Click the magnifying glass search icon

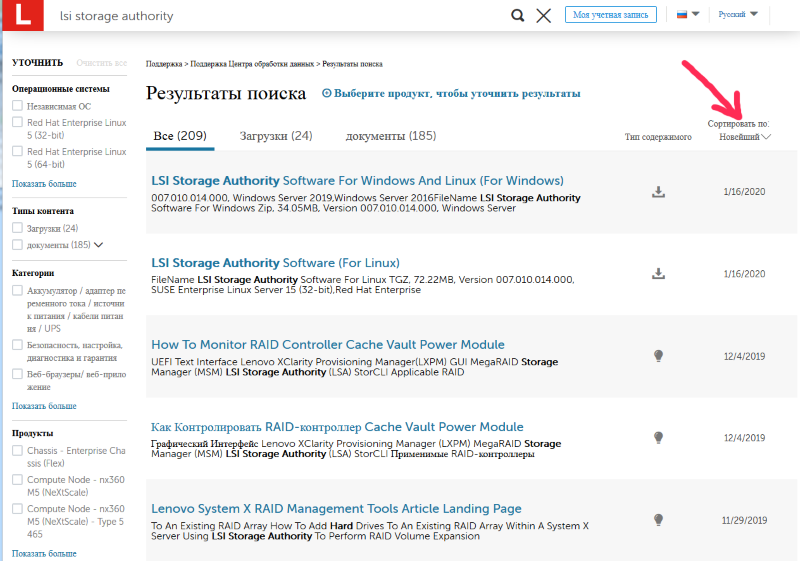tap(518, 15)
